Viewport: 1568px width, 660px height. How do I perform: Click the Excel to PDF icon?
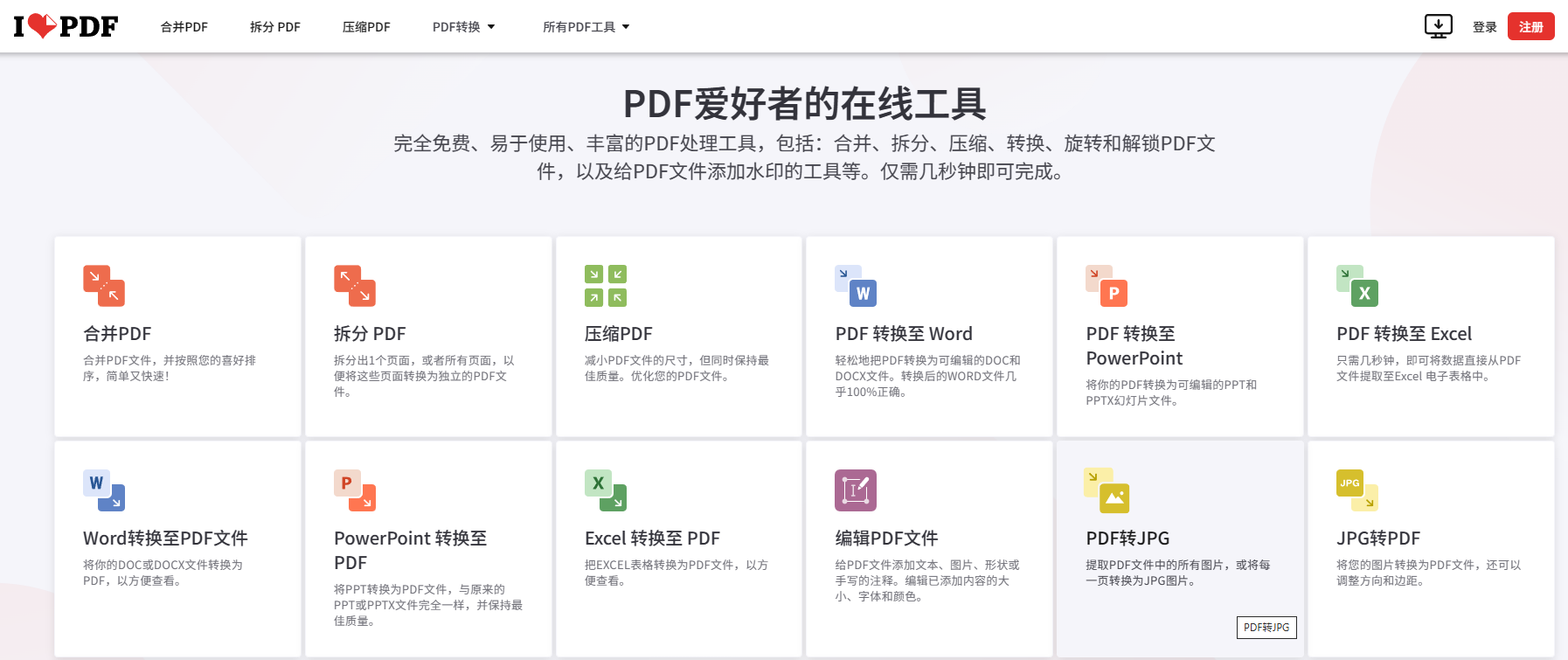pos(606,490)
